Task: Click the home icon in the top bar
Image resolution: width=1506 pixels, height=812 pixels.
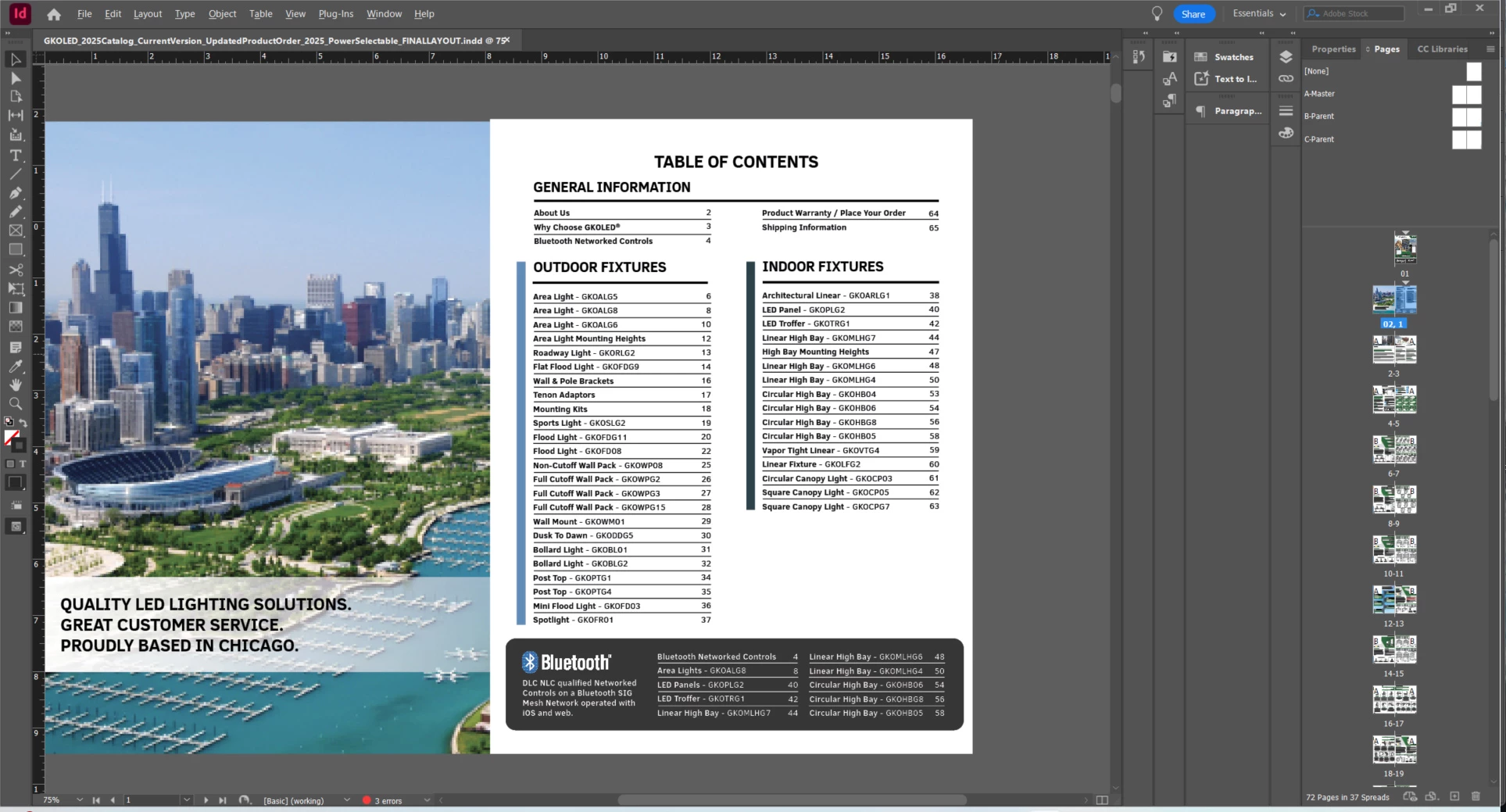Action: (54, 14)
